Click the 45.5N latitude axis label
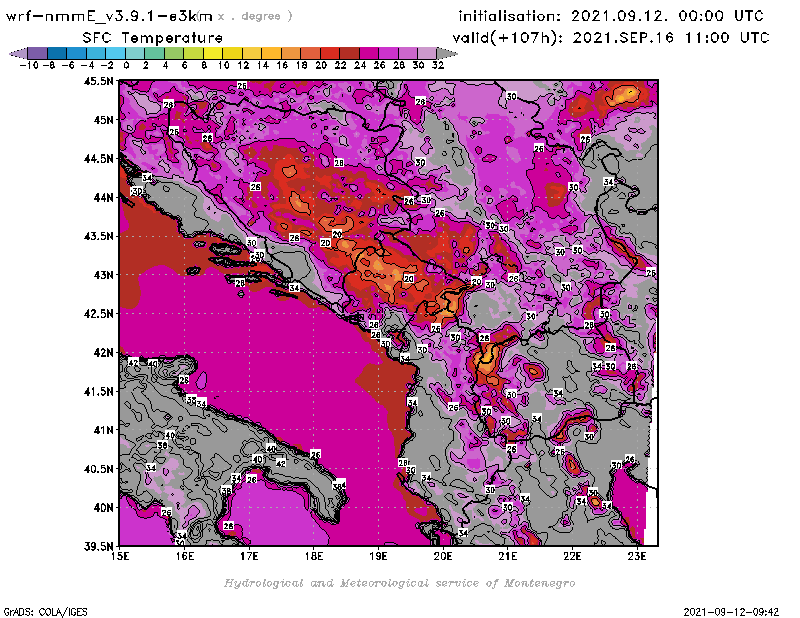 [x=98, y=82]
